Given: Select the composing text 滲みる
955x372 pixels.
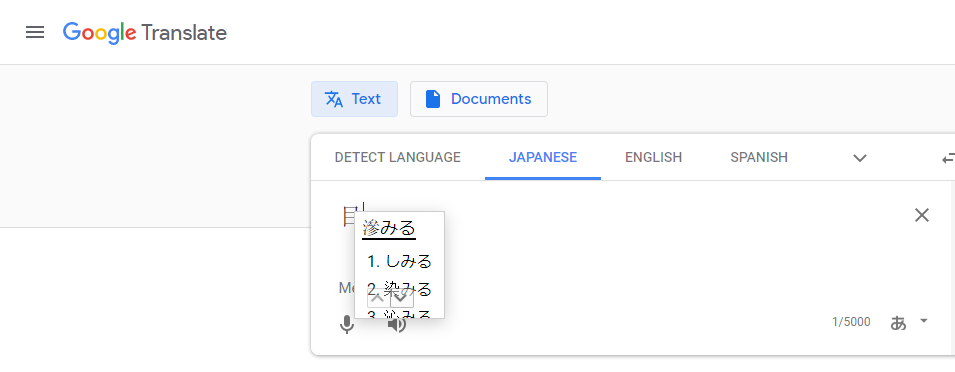Looking at the screenshot, I should 389,229.
